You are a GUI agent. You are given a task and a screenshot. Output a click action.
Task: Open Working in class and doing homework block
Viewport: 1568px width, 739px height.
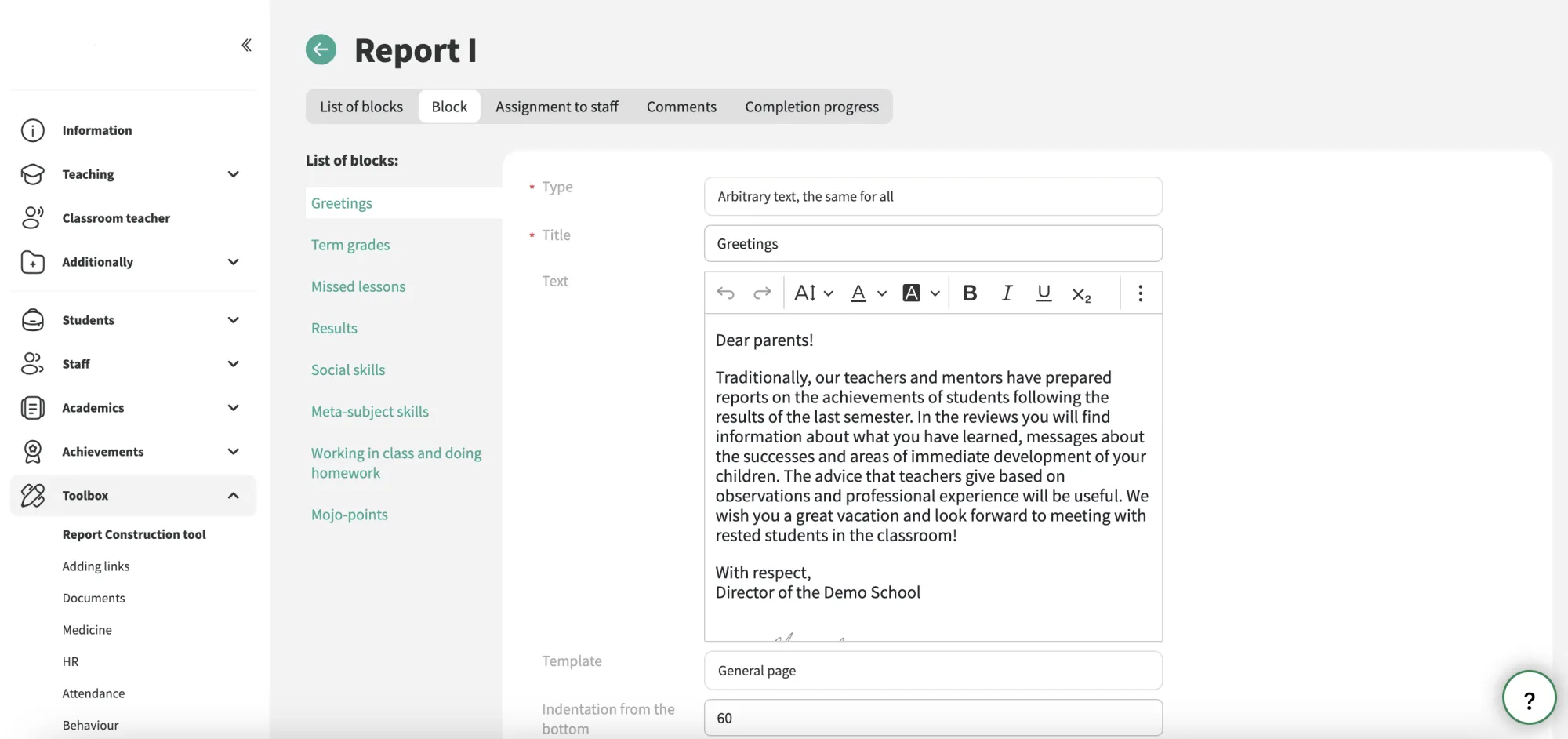[397, 463]
